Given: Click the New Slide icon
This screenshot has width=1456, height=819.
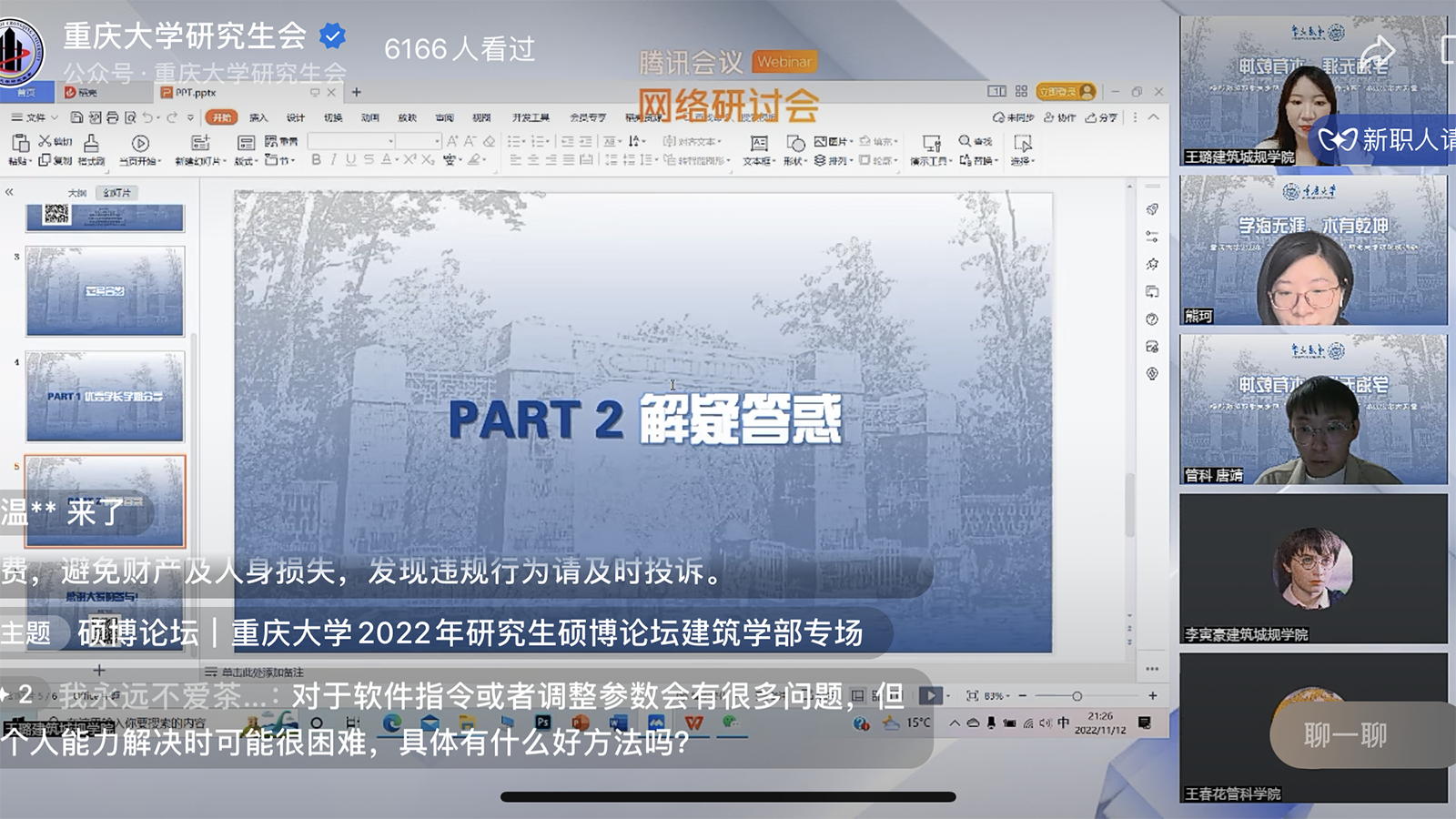Looking at the screenshot, I should click(200, 142).
